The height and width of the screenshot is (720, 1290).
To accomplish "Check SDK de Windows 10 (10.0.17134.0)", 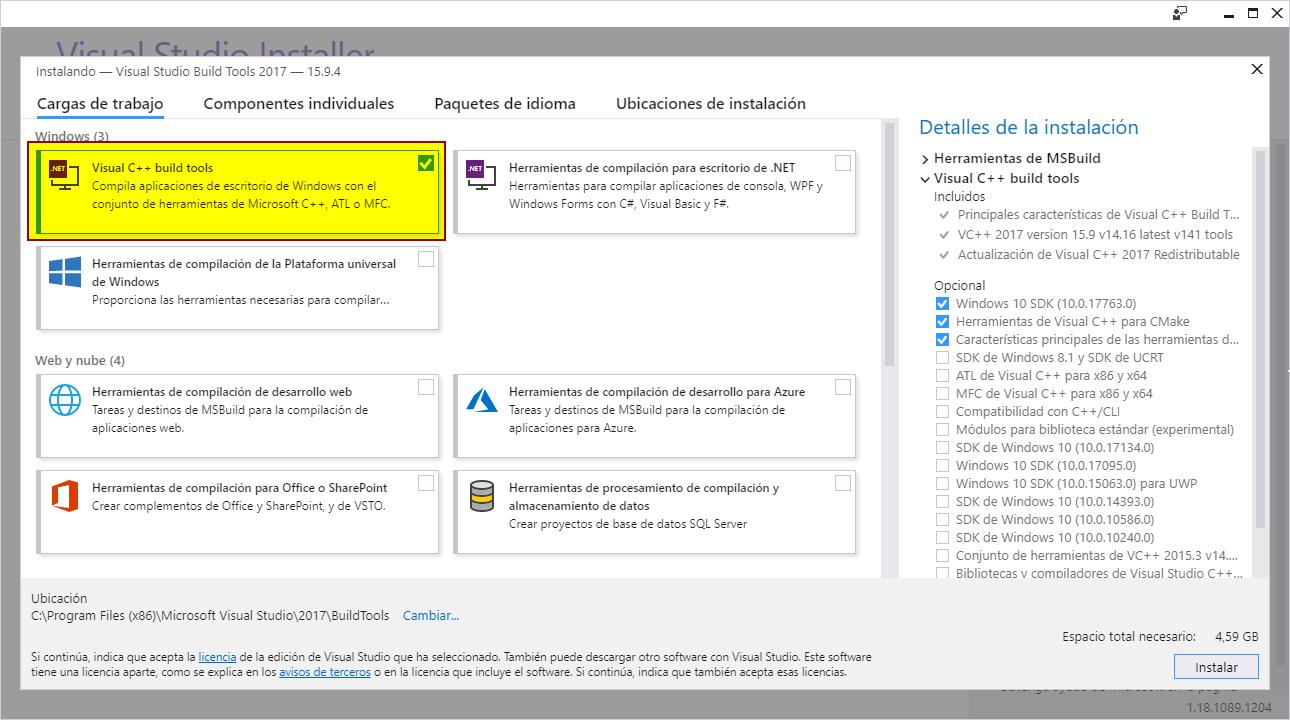I will pyautogui.click(x=942, y=447).
